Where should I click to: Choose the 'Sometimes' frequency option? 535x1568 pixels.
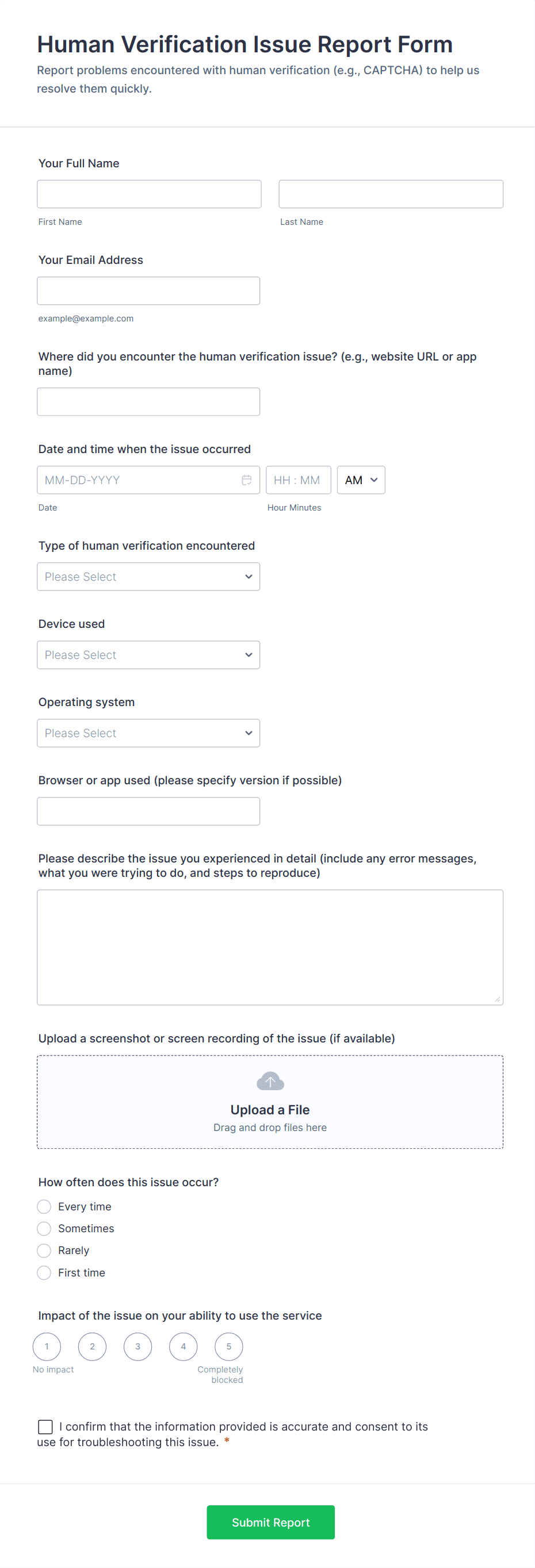[44, 1228]
